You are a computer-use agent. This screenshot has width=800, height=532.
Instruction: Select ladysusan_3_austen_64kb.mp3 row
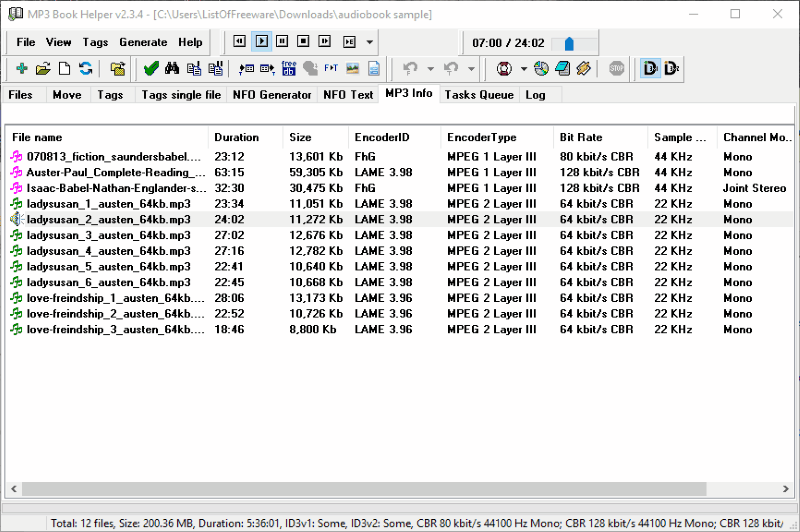(400, 235)
